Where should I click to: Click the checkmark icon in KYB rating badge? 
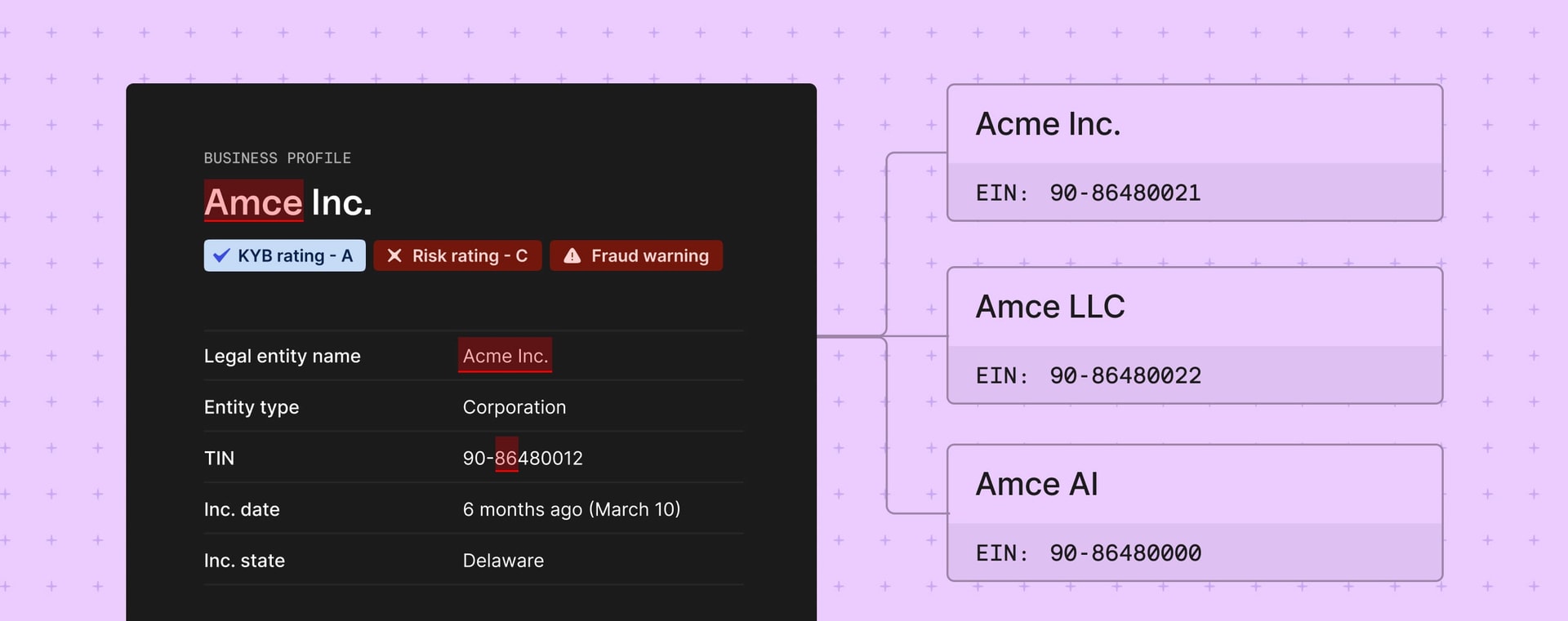pyautogui.click(x=221, y=255)
